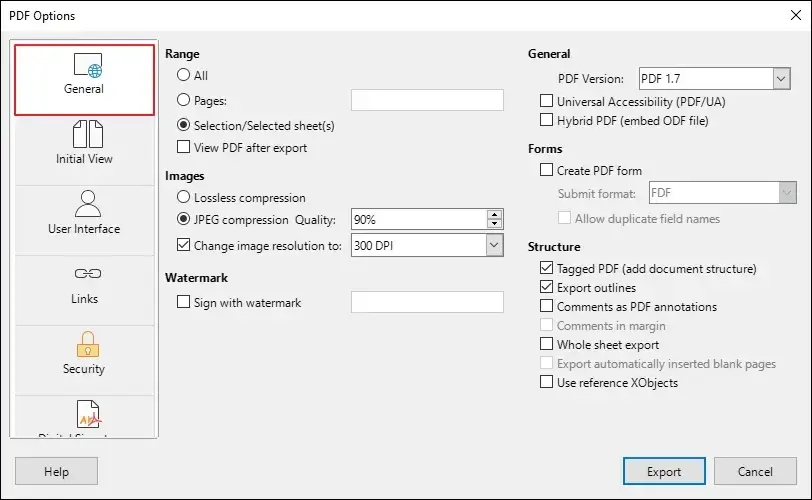
Task: Open the User Interface person icon
Action: point(88,203)
